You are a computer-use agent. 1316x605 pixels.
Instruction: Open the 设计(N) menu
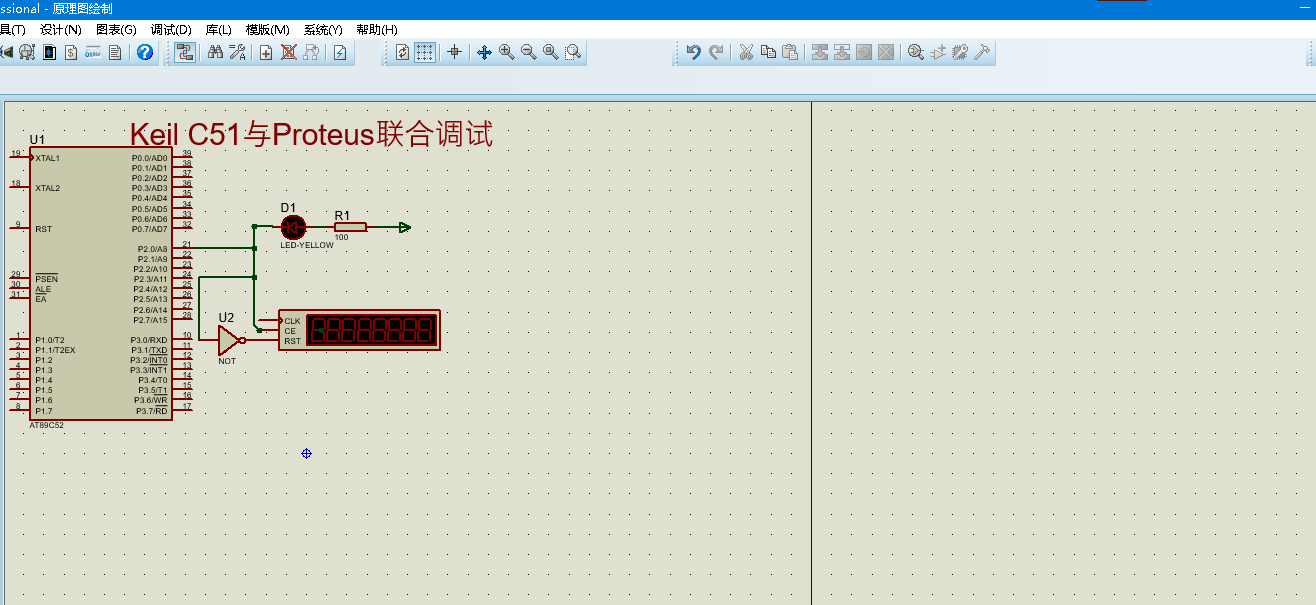pos(61,30)
